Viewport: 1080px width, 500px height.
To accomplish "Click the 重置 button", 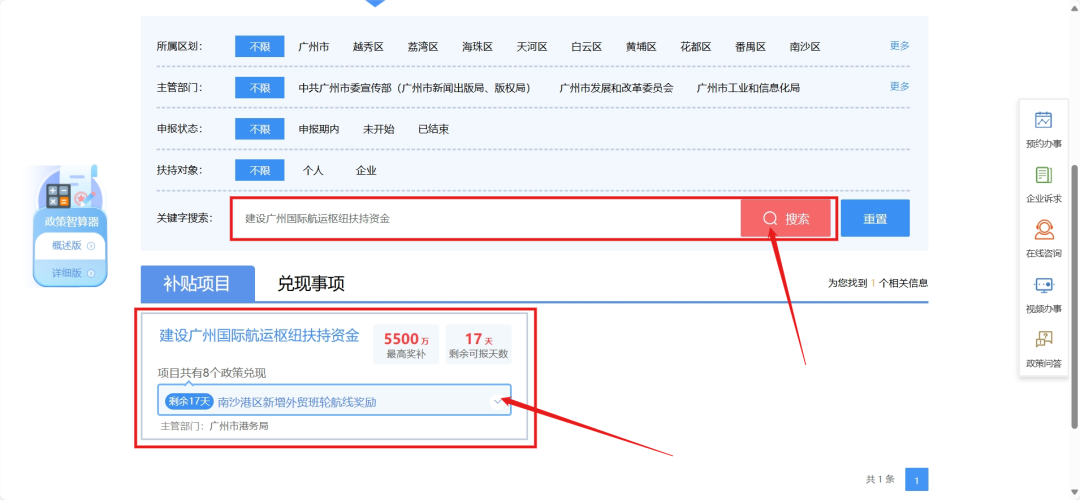I will (x=875, y=218).
